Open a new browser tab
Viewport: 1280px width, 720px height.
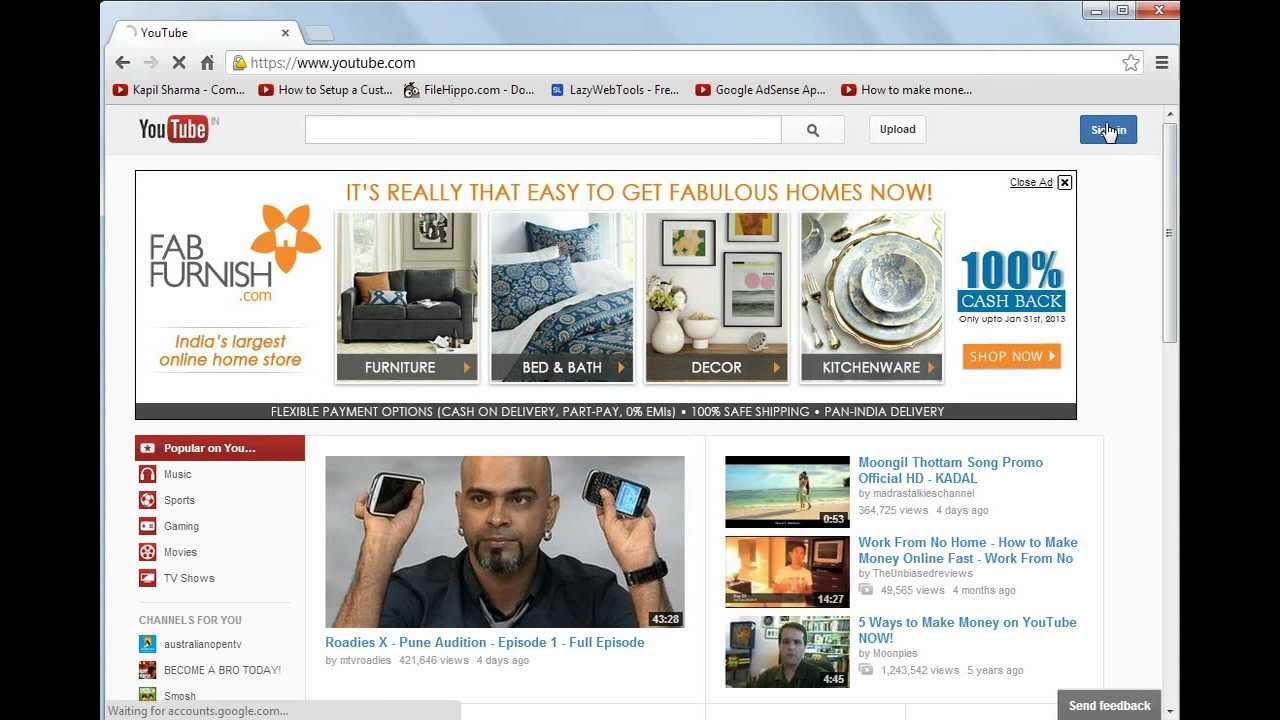[x=319, y=33]
